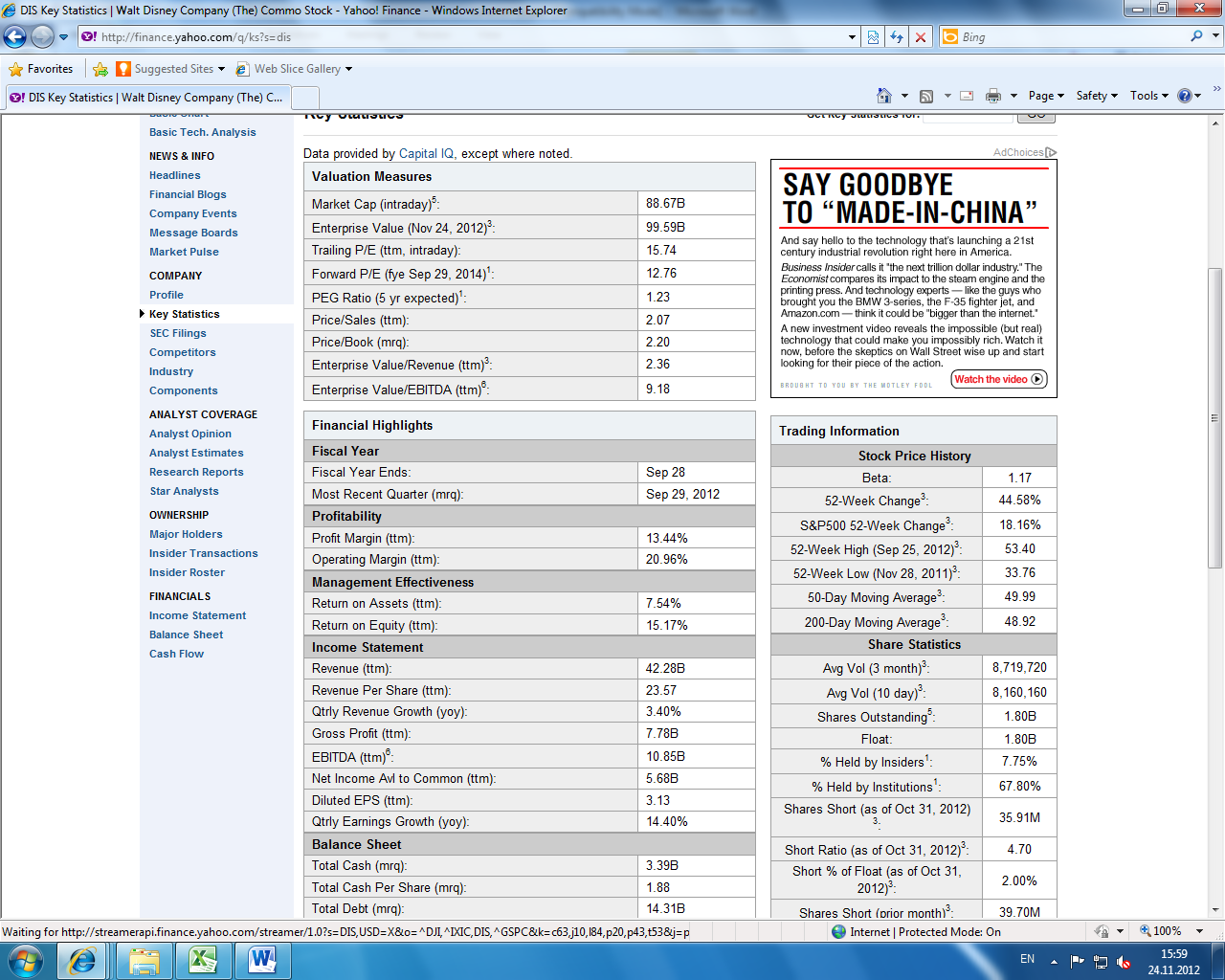The image size is (1225, 980).
Task: Click the Bing search magnifier icon
Action: tap(1196, 36)
